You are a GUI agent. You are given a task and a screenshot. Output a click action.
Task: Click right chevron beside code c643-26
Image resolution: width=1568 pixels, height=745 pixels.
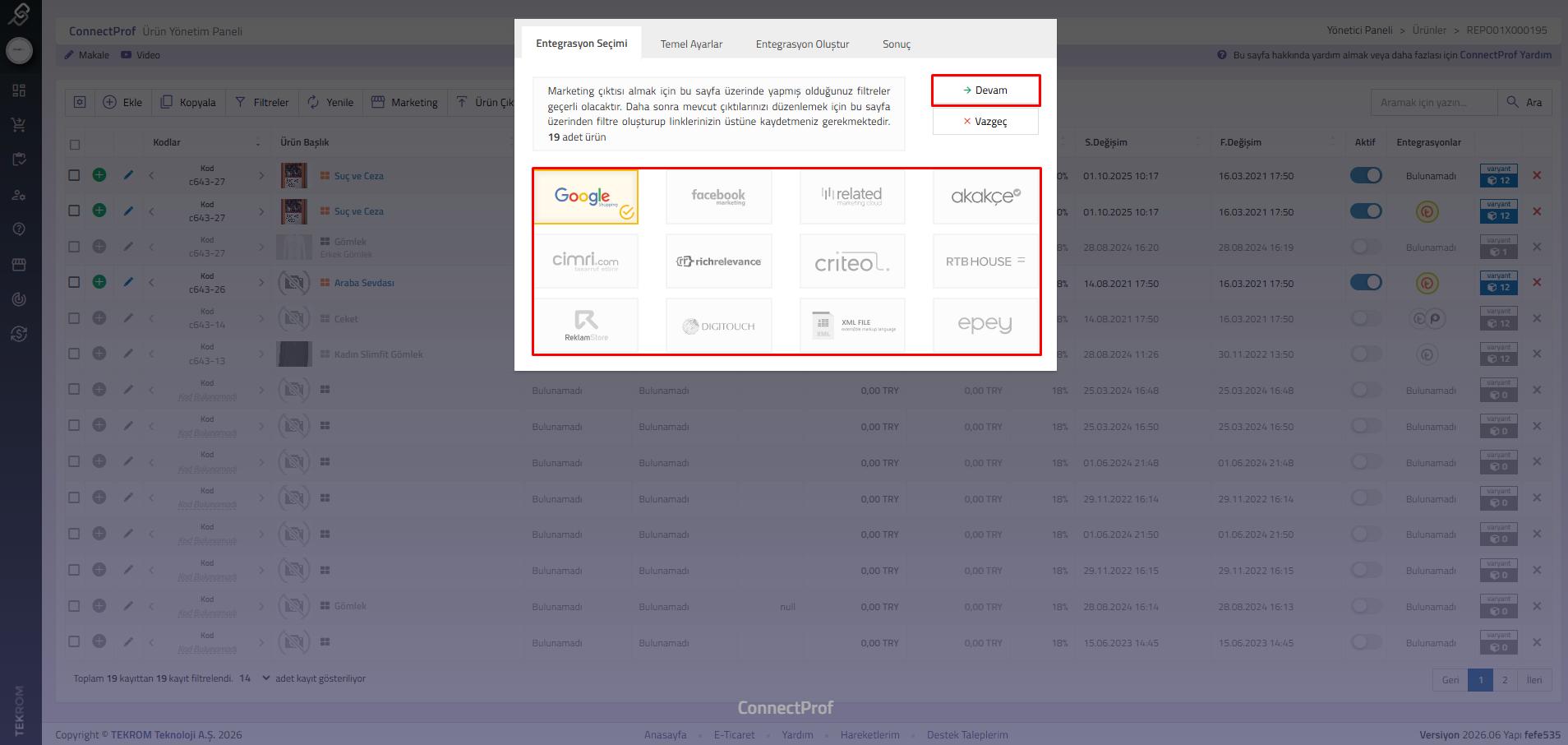[x=261, y=282]
